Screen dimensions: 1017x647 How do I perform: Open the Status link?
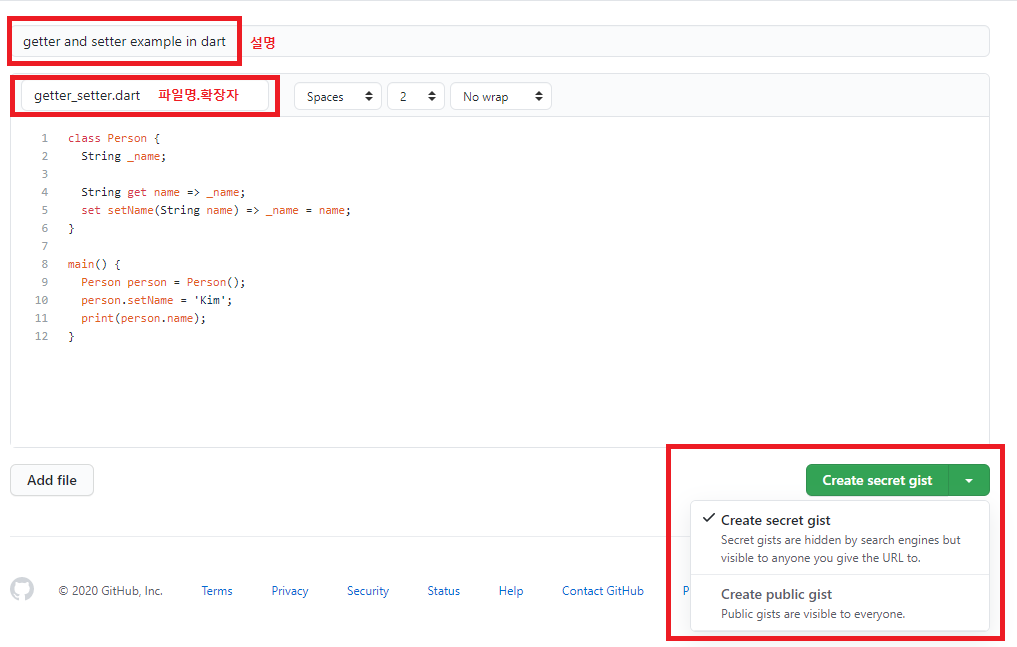(x=443, y=590)
